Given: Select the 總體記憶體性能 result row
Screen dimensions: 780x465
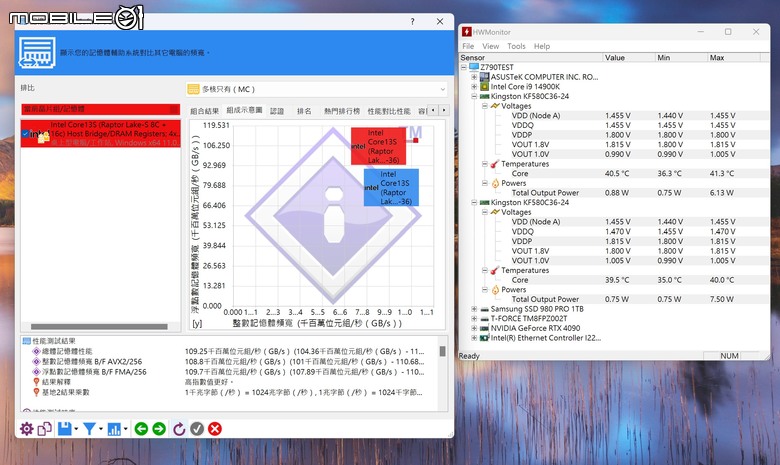Looking at the screenshot, I should point(229,352).
